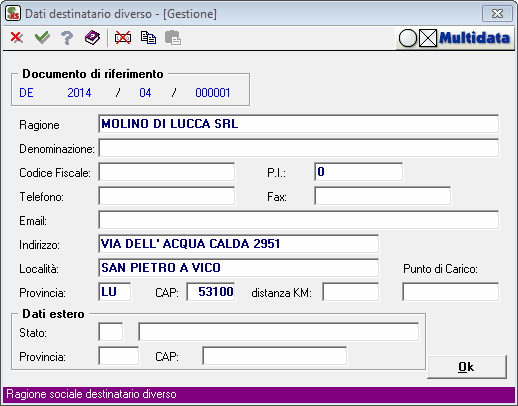Select the Ragione field with MOLINO DI LUCCA SRL
This screenshot has height=406, width=518.
click(x=299, y=124)
